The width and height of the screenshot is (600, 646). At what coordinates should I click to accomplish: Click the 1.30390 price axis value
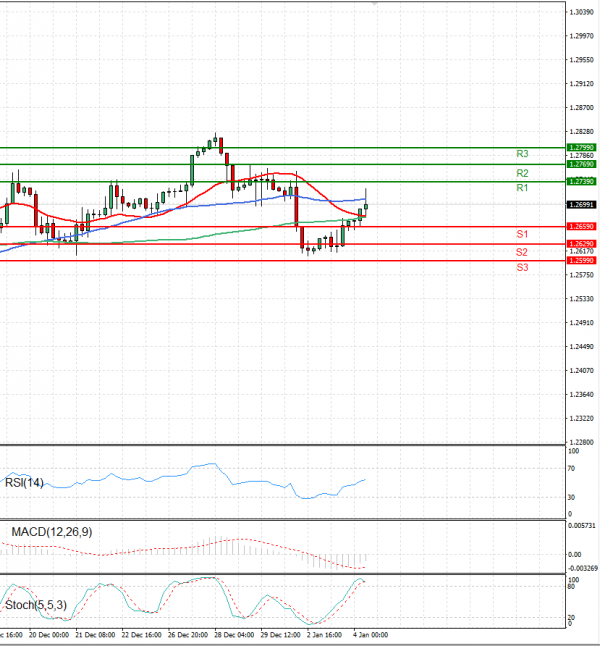pyautogui.click(x=581, y=12)
